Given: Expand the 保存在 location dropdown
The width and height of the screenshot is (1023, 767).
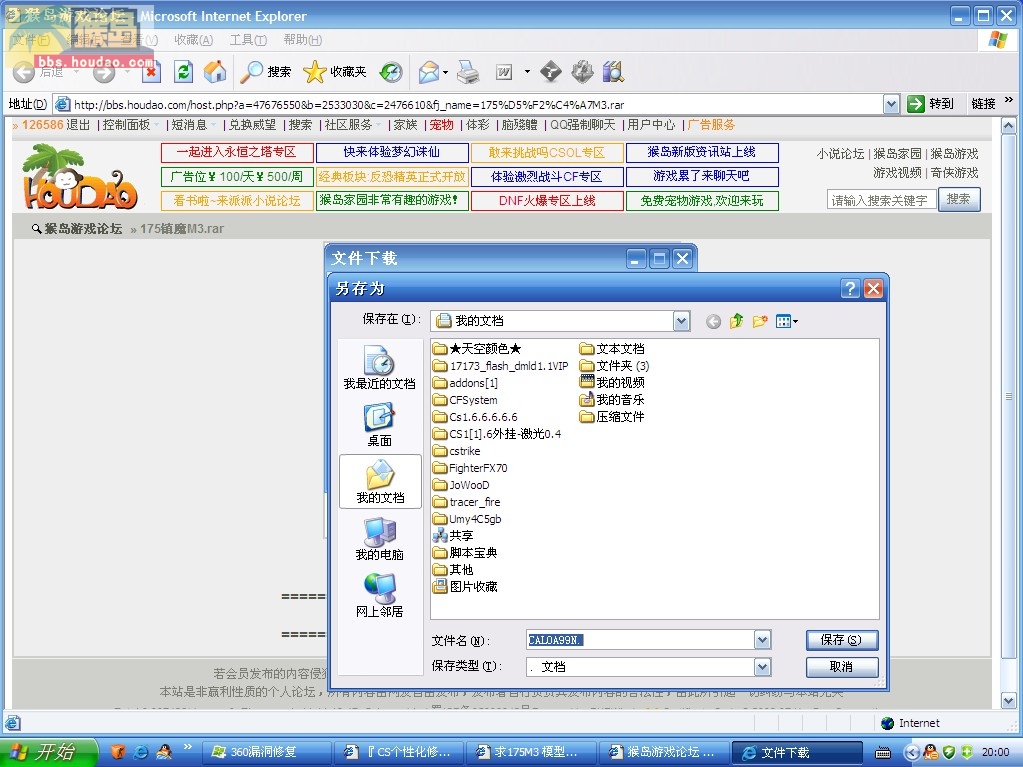Looking at the screenshot, I should [681, 321].
